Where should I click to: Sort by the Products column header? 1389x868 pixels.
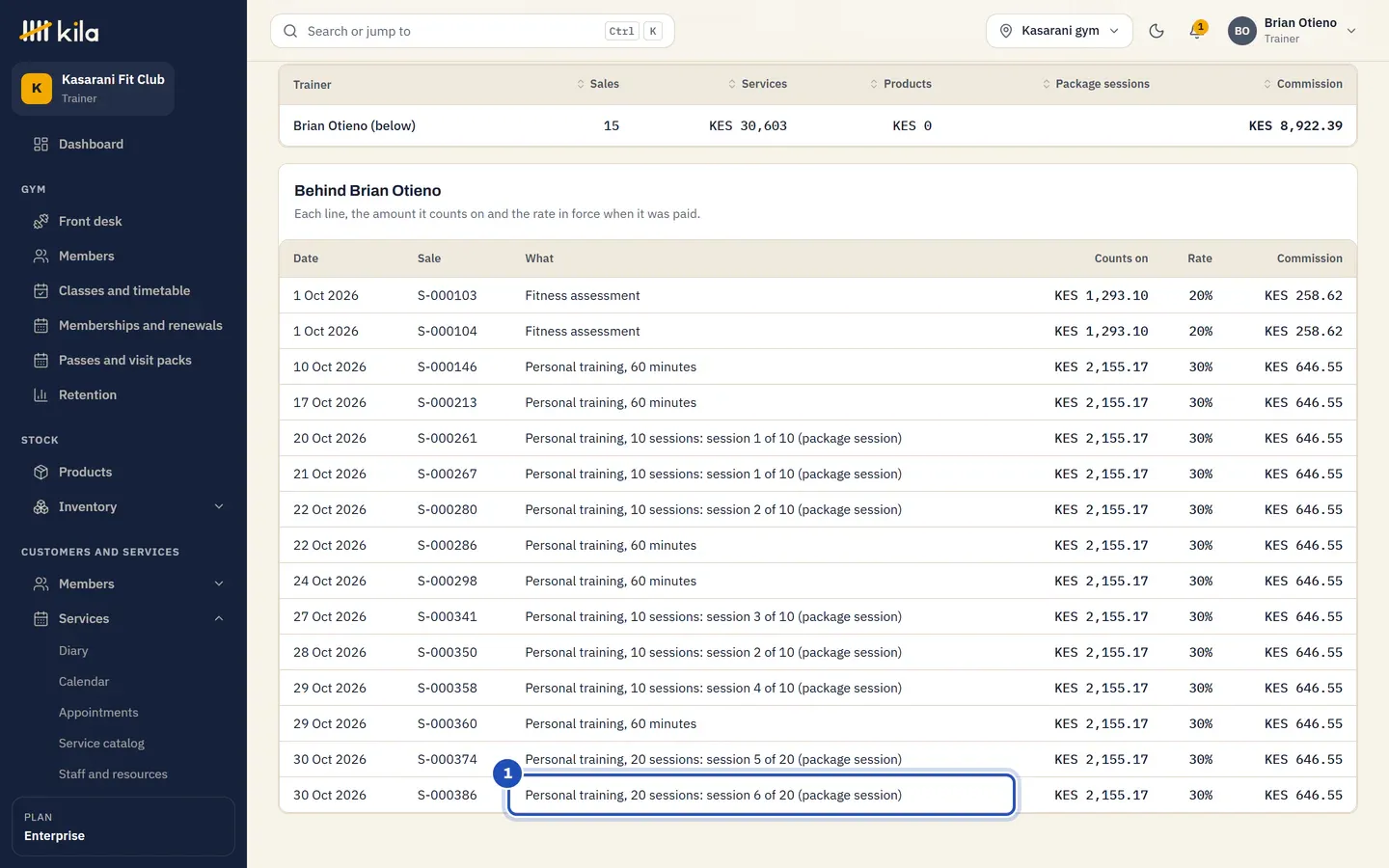click(901, 84)
